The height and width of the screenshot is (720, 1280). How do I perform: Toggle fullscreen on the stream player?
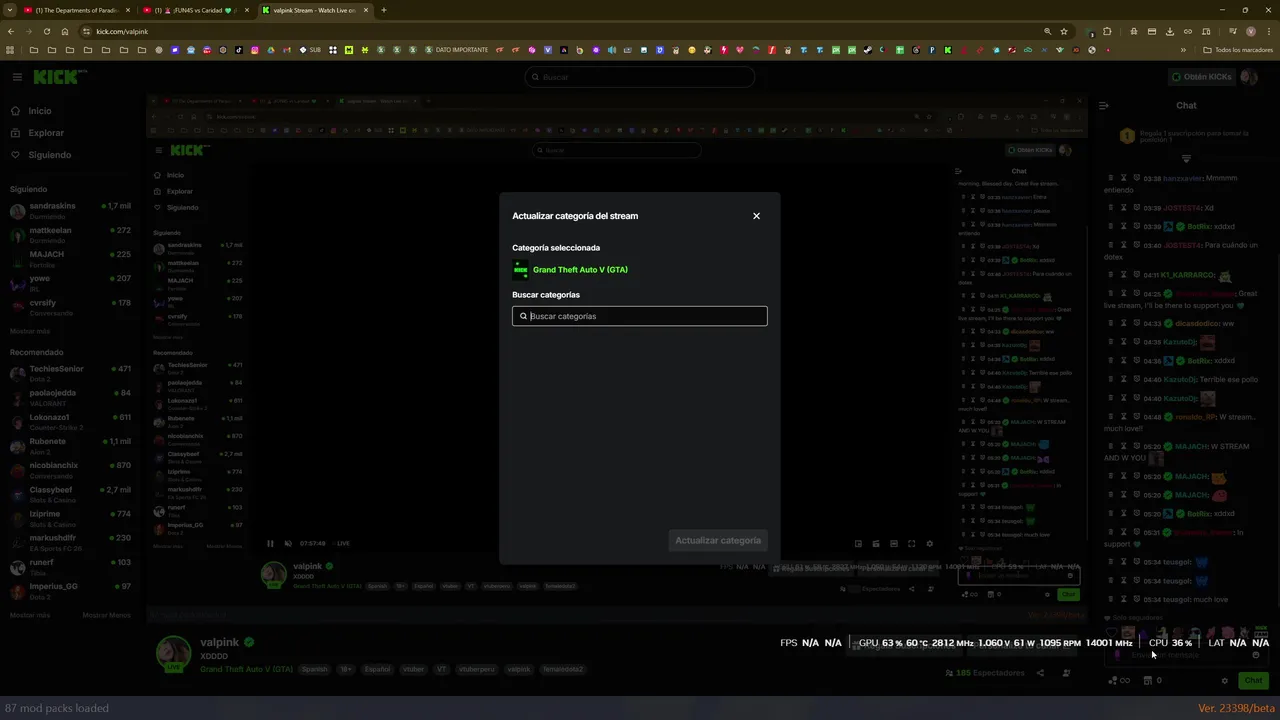pos(911,544)
